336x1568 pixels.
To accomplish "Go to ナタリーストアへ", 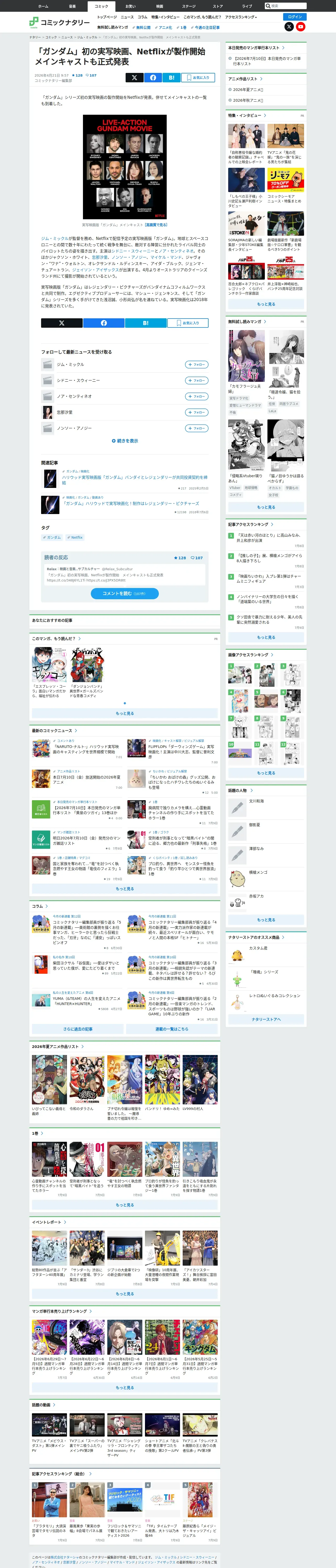I will click(266, 1019).
